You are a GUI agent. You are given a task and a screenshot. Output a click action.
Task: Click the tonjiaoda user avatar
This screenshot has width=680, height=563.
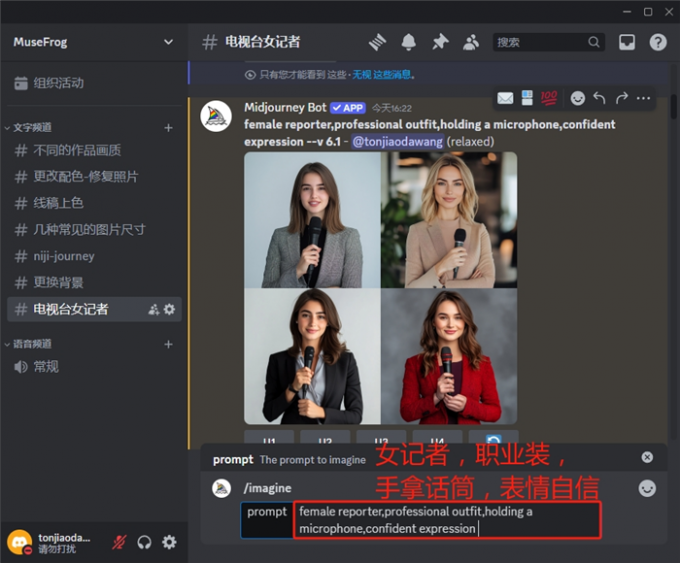tap(20, 542)
